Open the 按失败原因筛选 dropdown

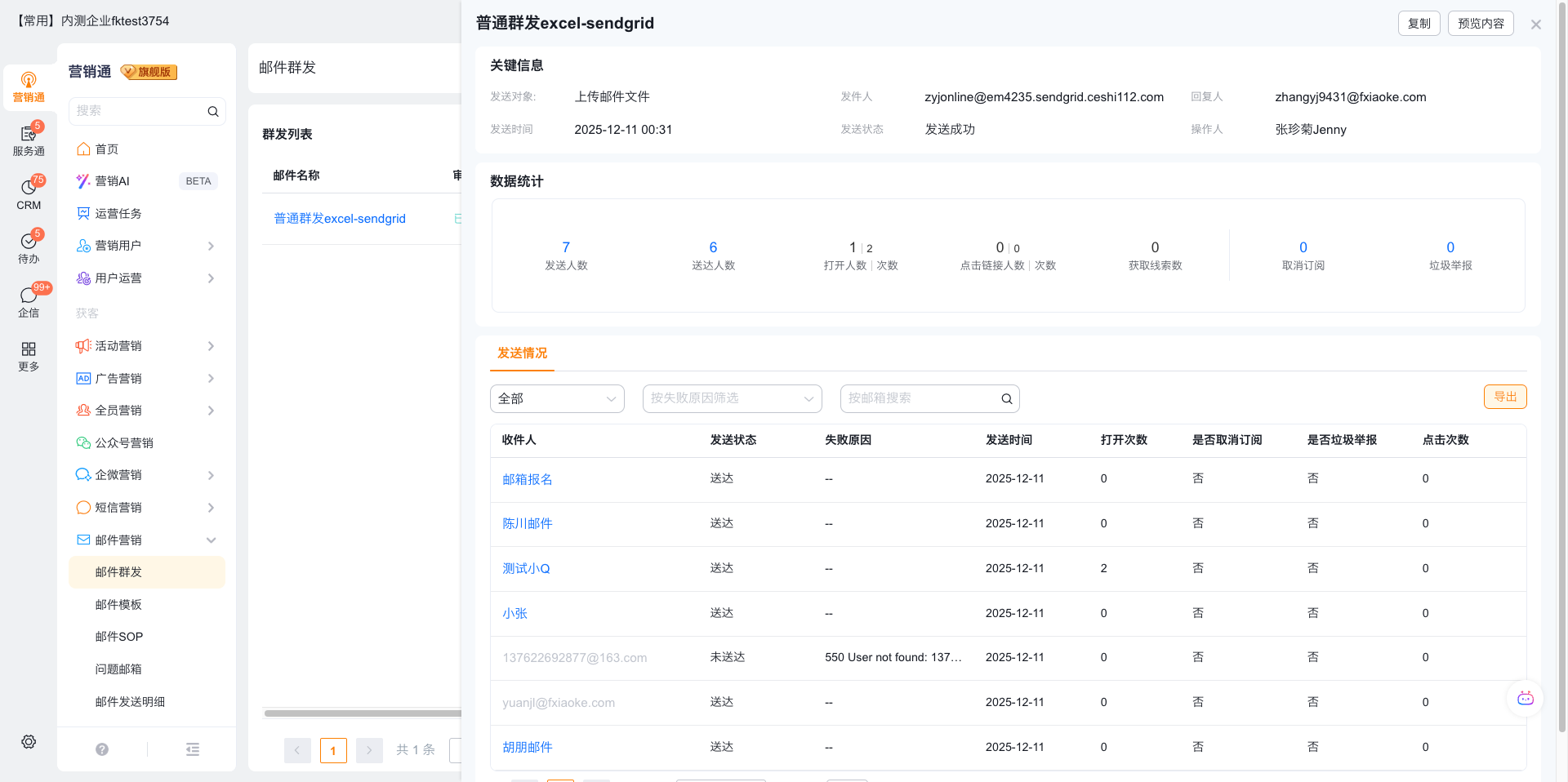point(731,398)
